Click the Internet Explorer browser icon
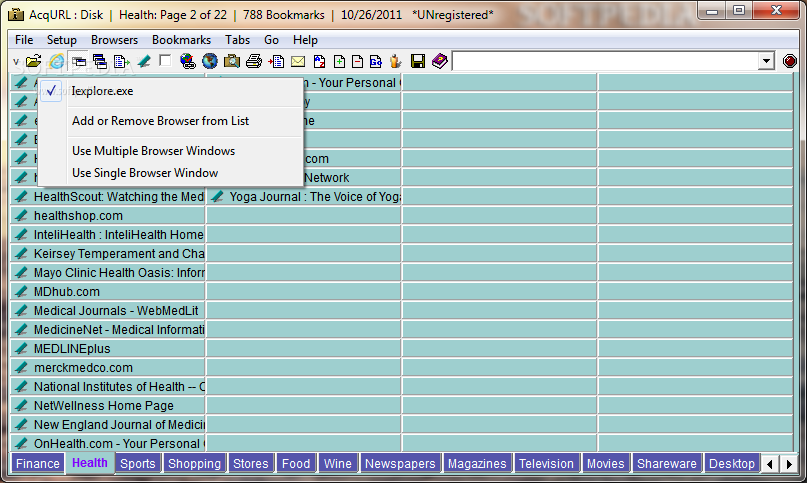The width and height of the screenshot is (807, 483). 57,61
